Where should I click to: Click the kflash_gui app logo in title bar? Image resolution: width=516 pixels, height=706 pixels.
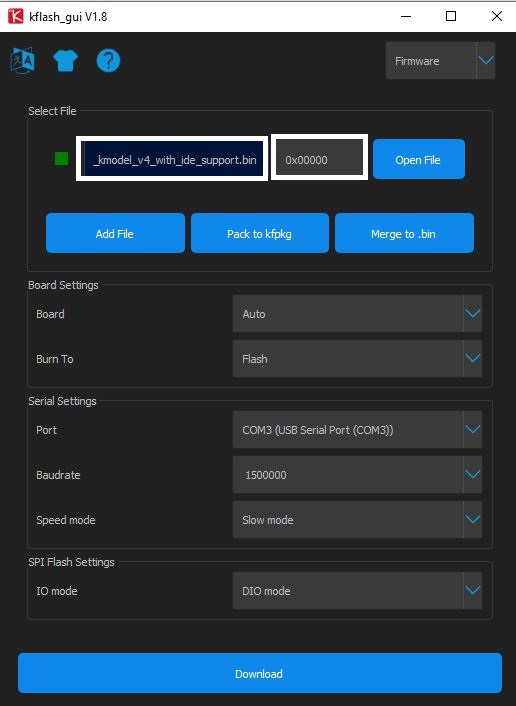[15, 17]
